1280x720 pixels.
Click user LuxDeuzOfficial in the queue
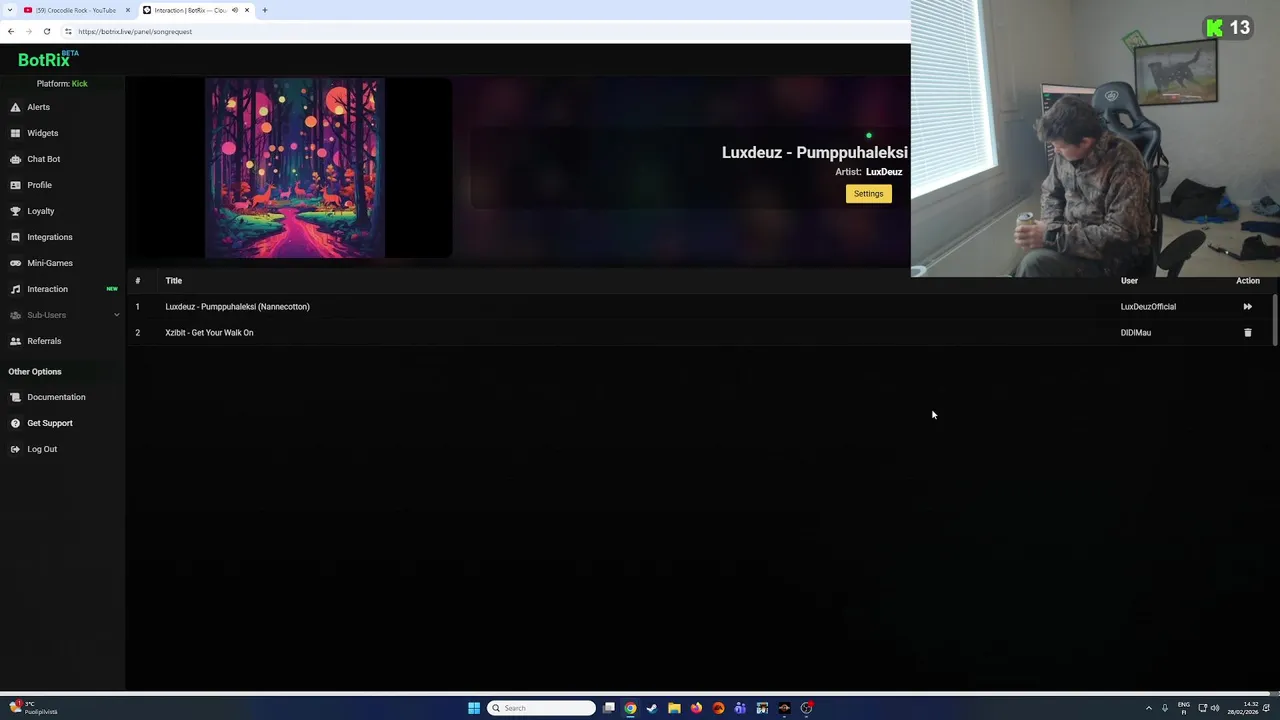click(1148, 307)
